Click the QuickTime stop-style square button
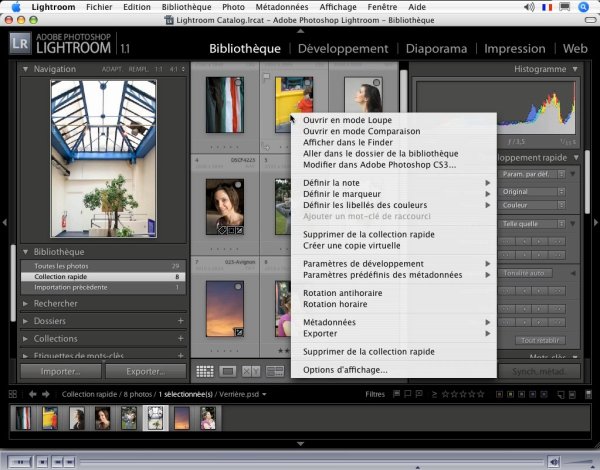Screen dimensions: 600x470 pos(42,462)
